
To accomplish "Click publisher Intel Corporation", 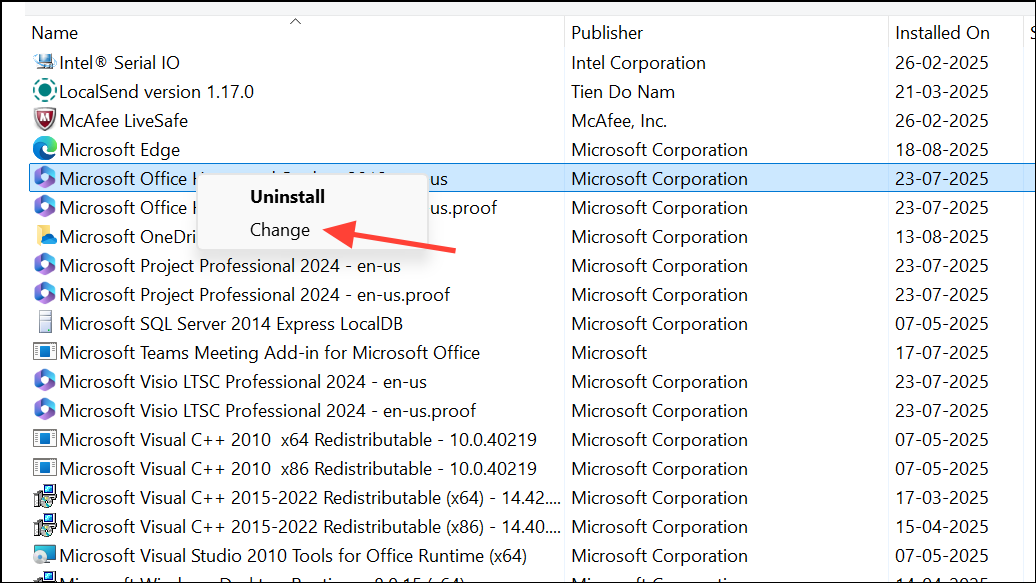I will (638, 63).
